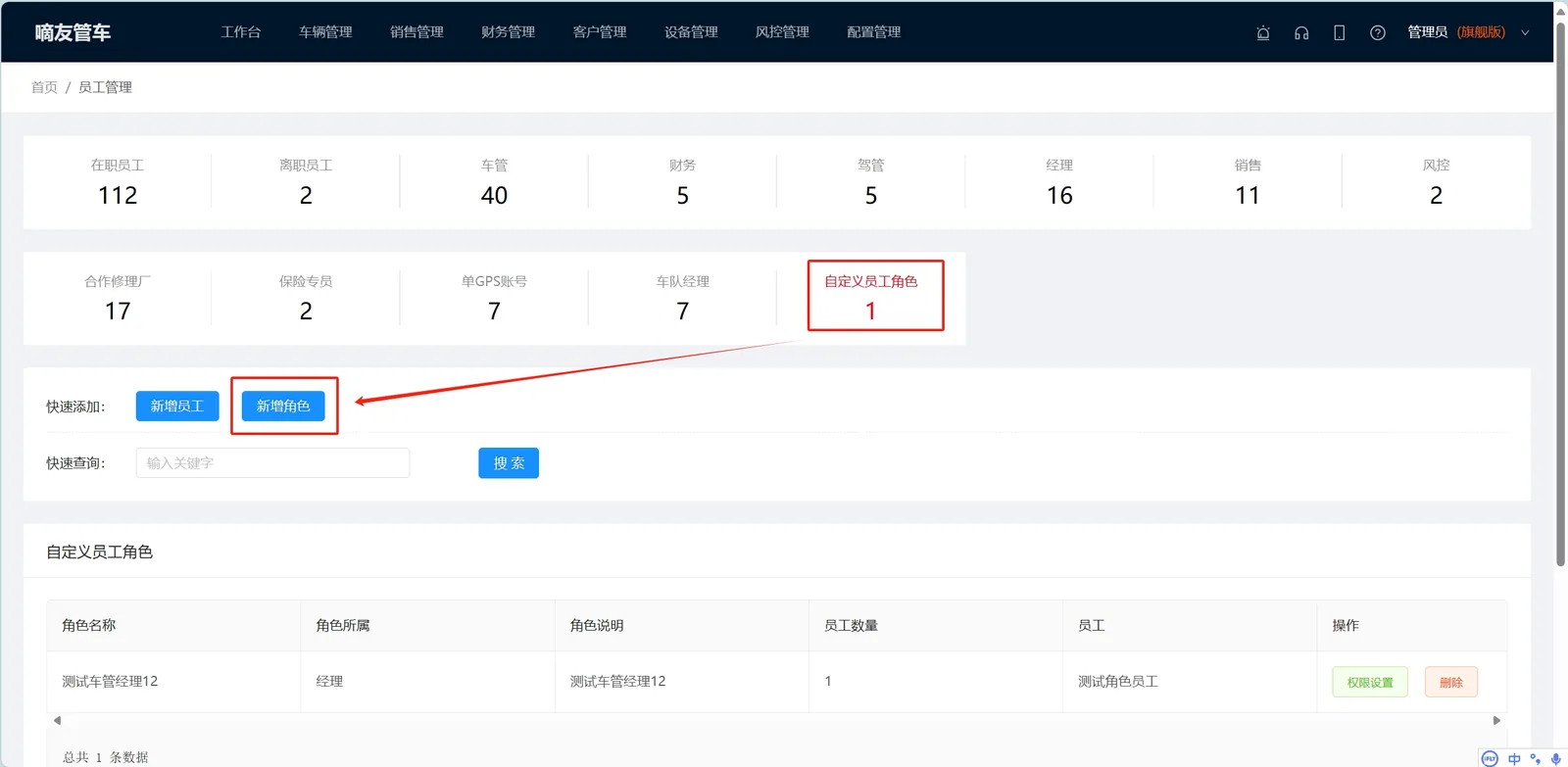Open the 销售管理 menu

[416, 31]
